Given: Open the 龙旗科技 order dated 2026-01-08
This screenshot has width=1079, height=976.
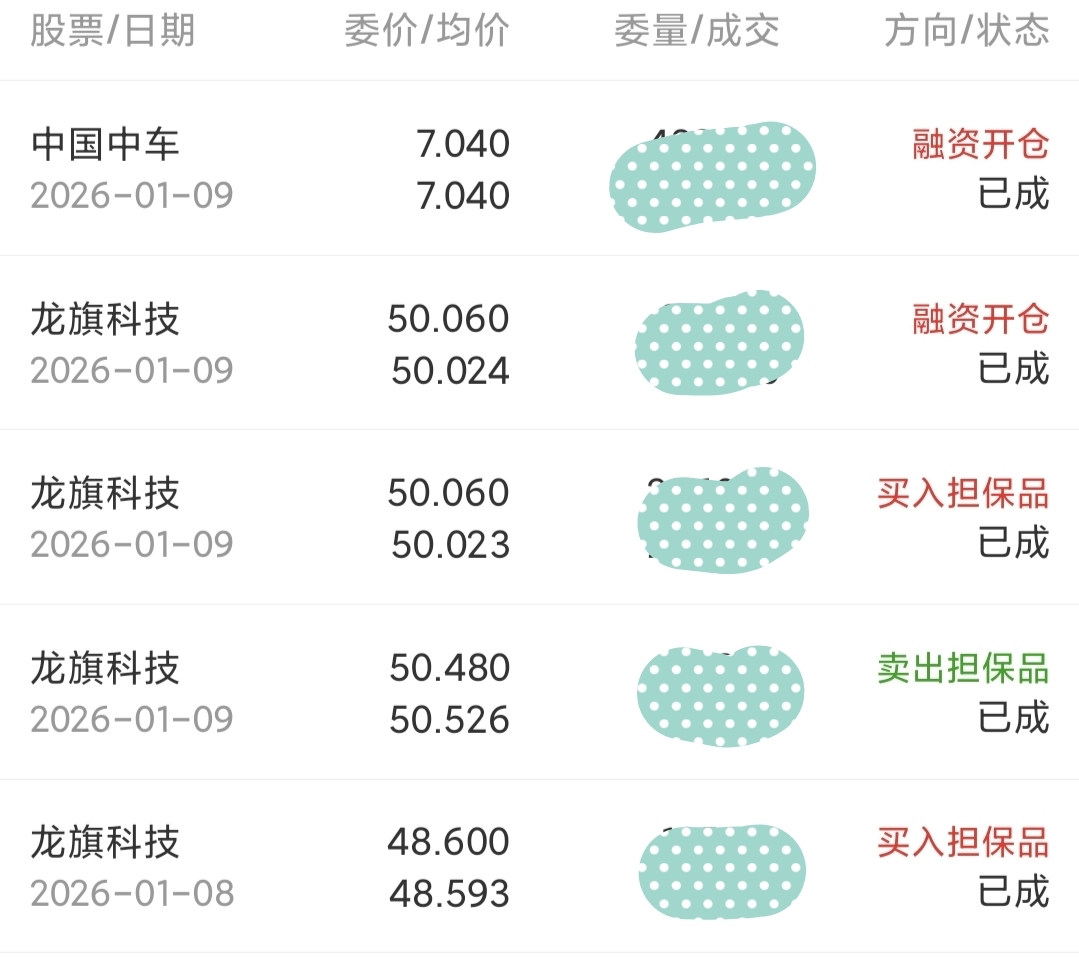Looking at the screenshot, I should click(x=540, y=867).
